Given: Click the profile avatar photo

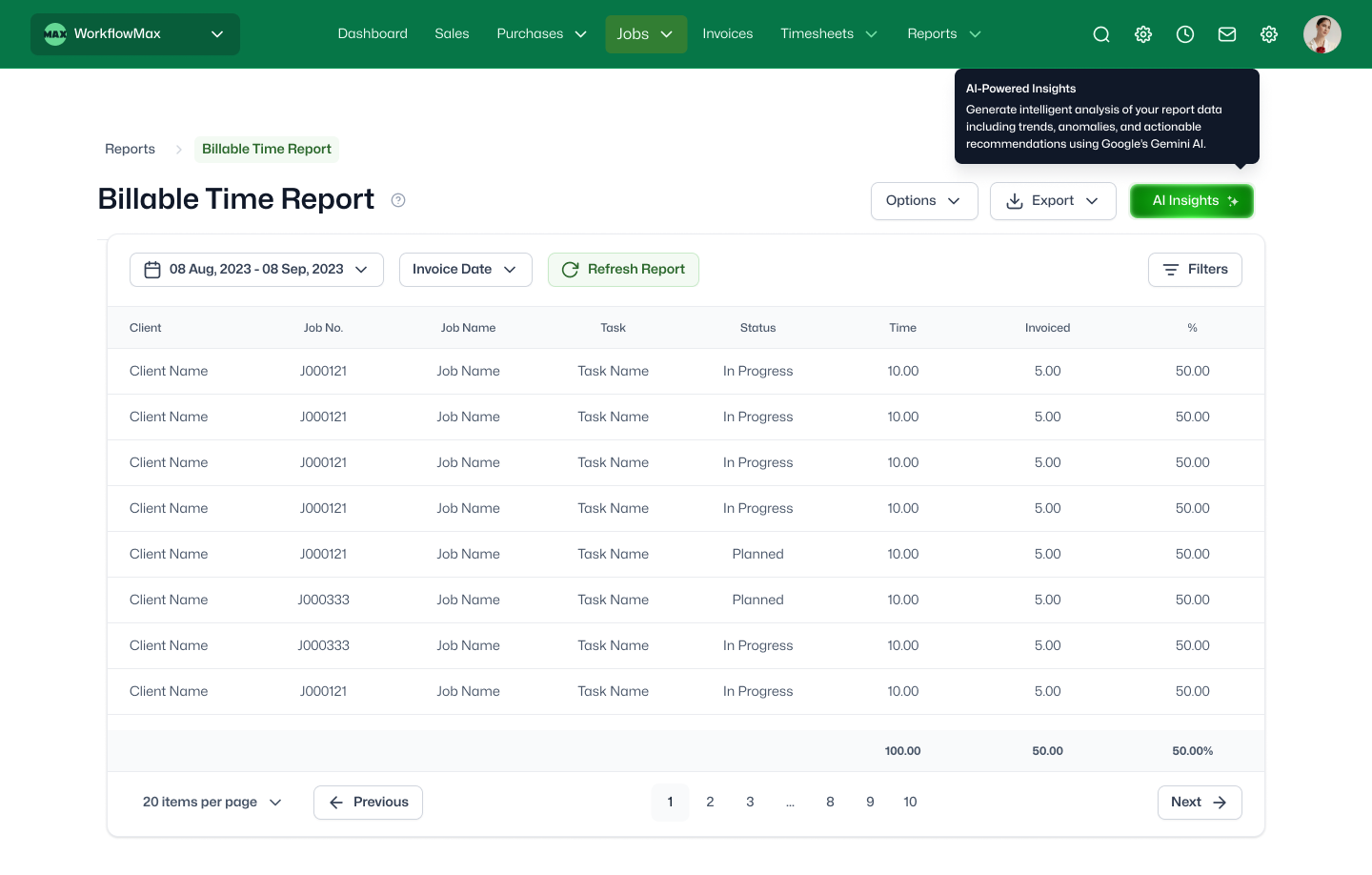Looking at the screenshot, I should pos(1322,34).
